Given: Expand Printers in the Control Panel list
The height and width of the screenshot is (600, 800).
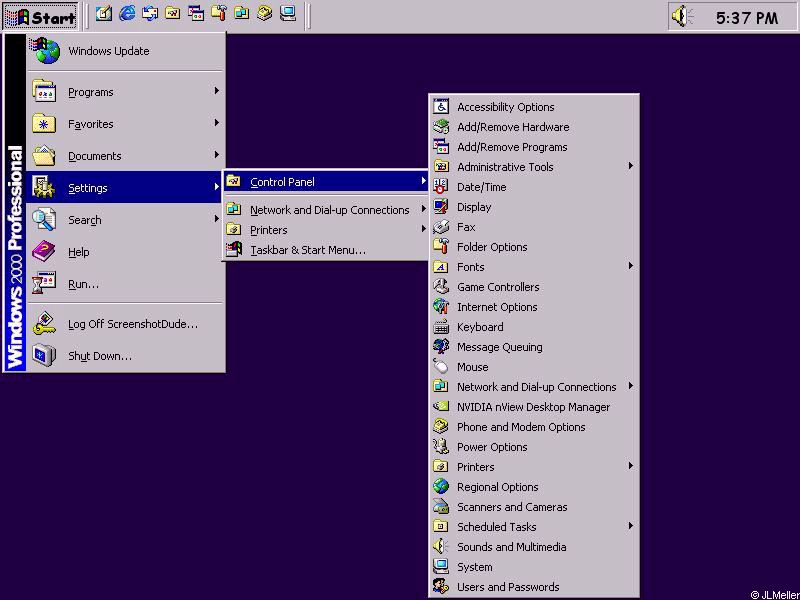Looking at the screenshot, I should pyautogui.click(x=534, y=467).
